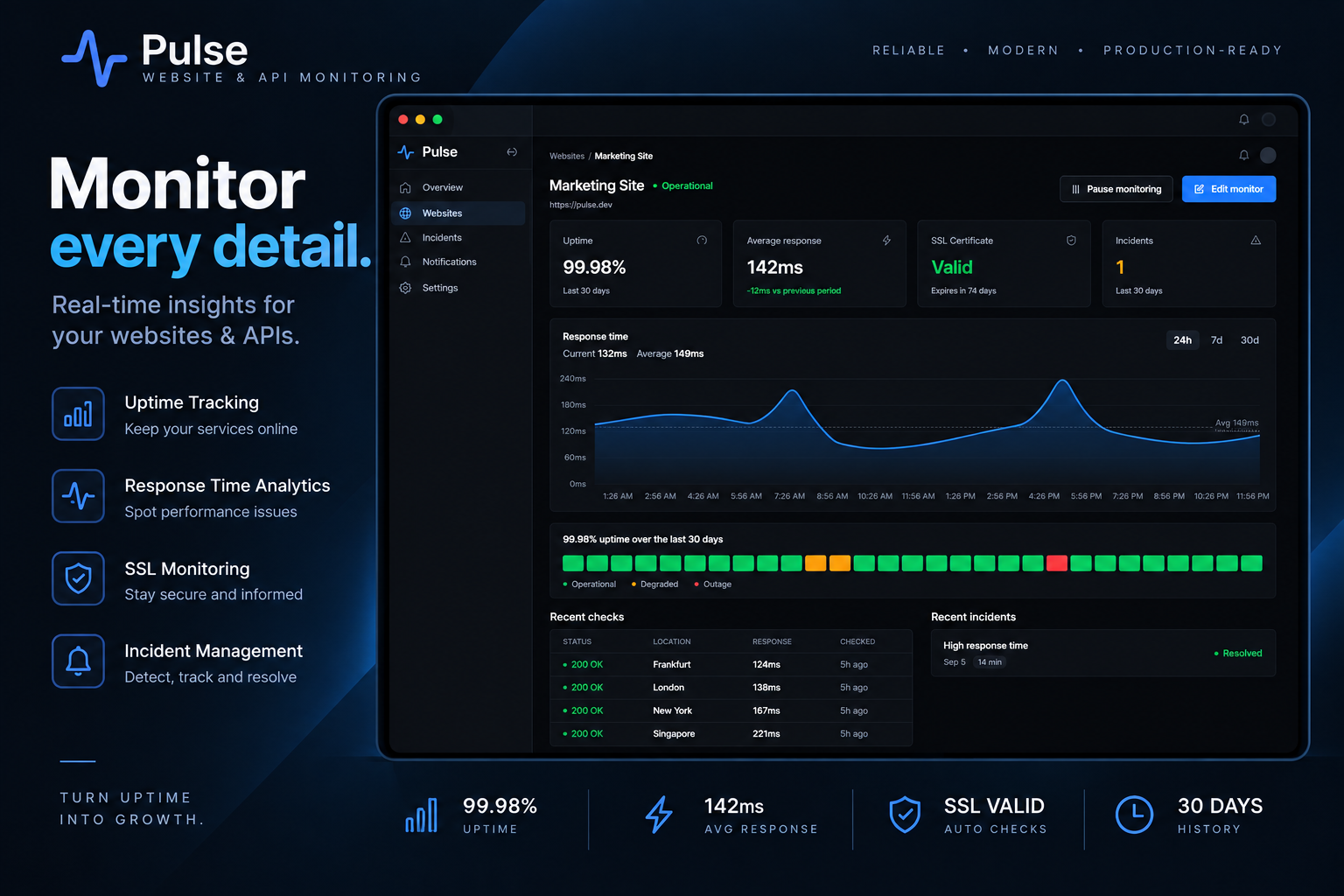Click the Pulse logo in the dashboard sidebar
The height and width of the screenshot is (896, 1344).
(x=427, y=152)
